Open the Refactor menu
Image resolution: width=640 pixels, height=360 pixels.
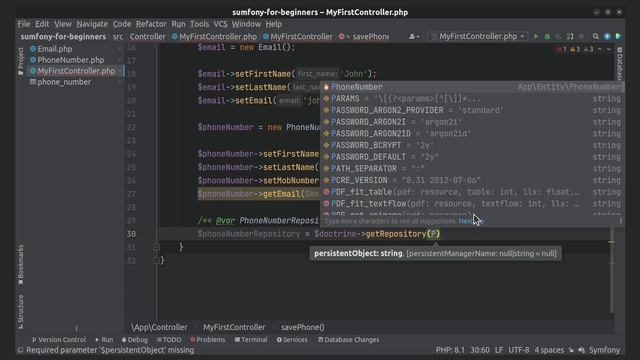click(151, 24)
